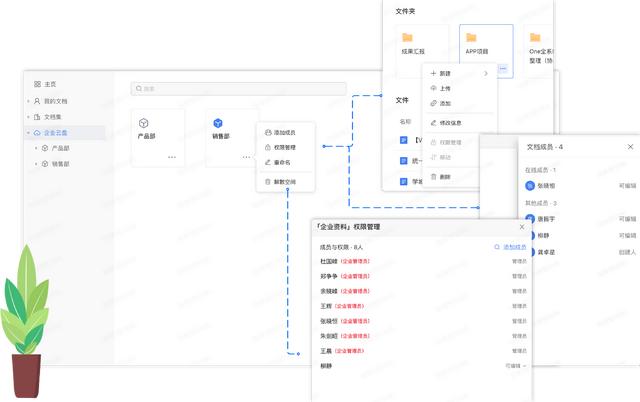Screen dimensions: 640x402
Task: Click 成员与权限 heading in the dialog
Action: click(341, 247)
